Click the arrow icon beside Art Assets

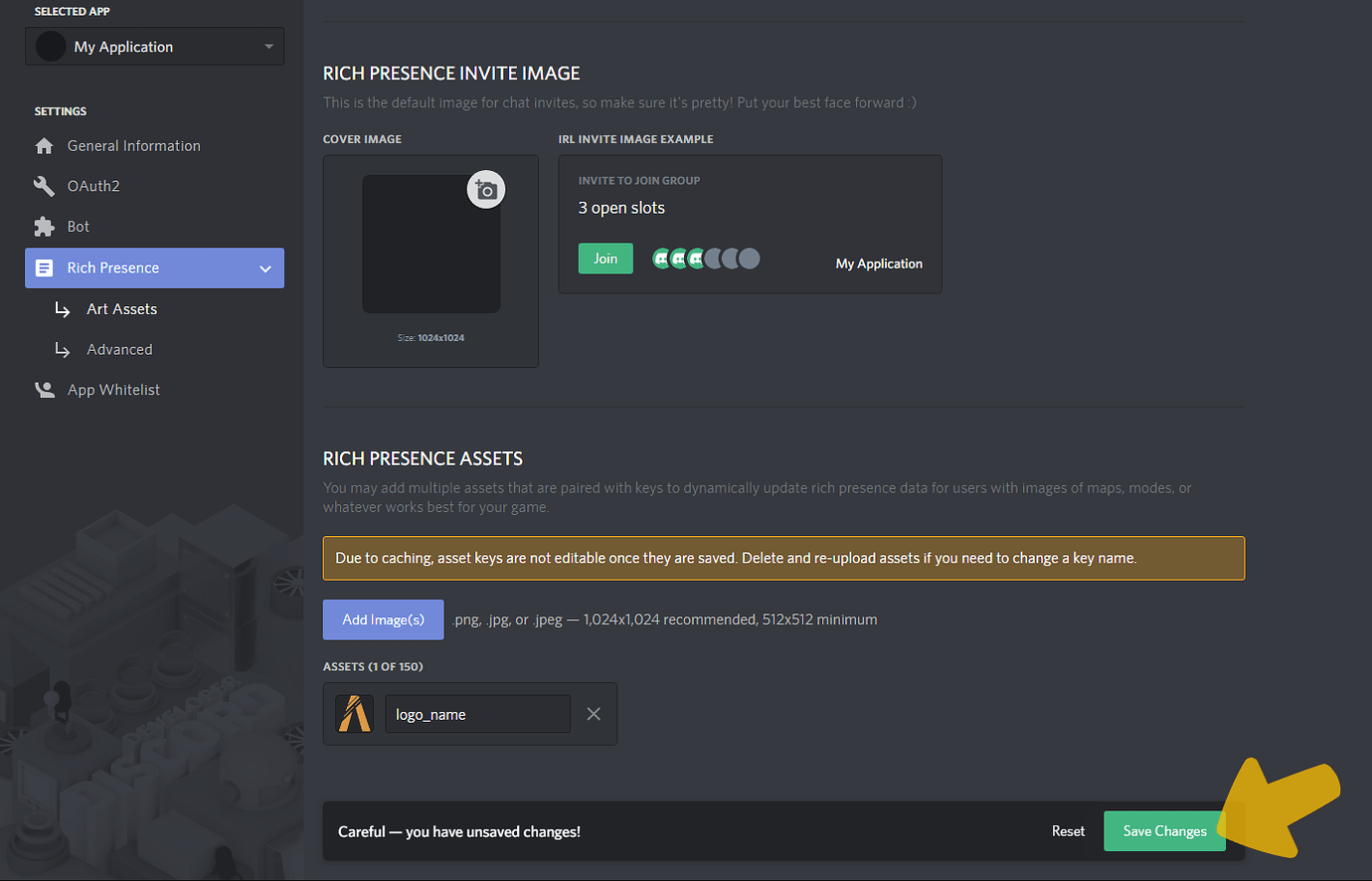(62, 308)
